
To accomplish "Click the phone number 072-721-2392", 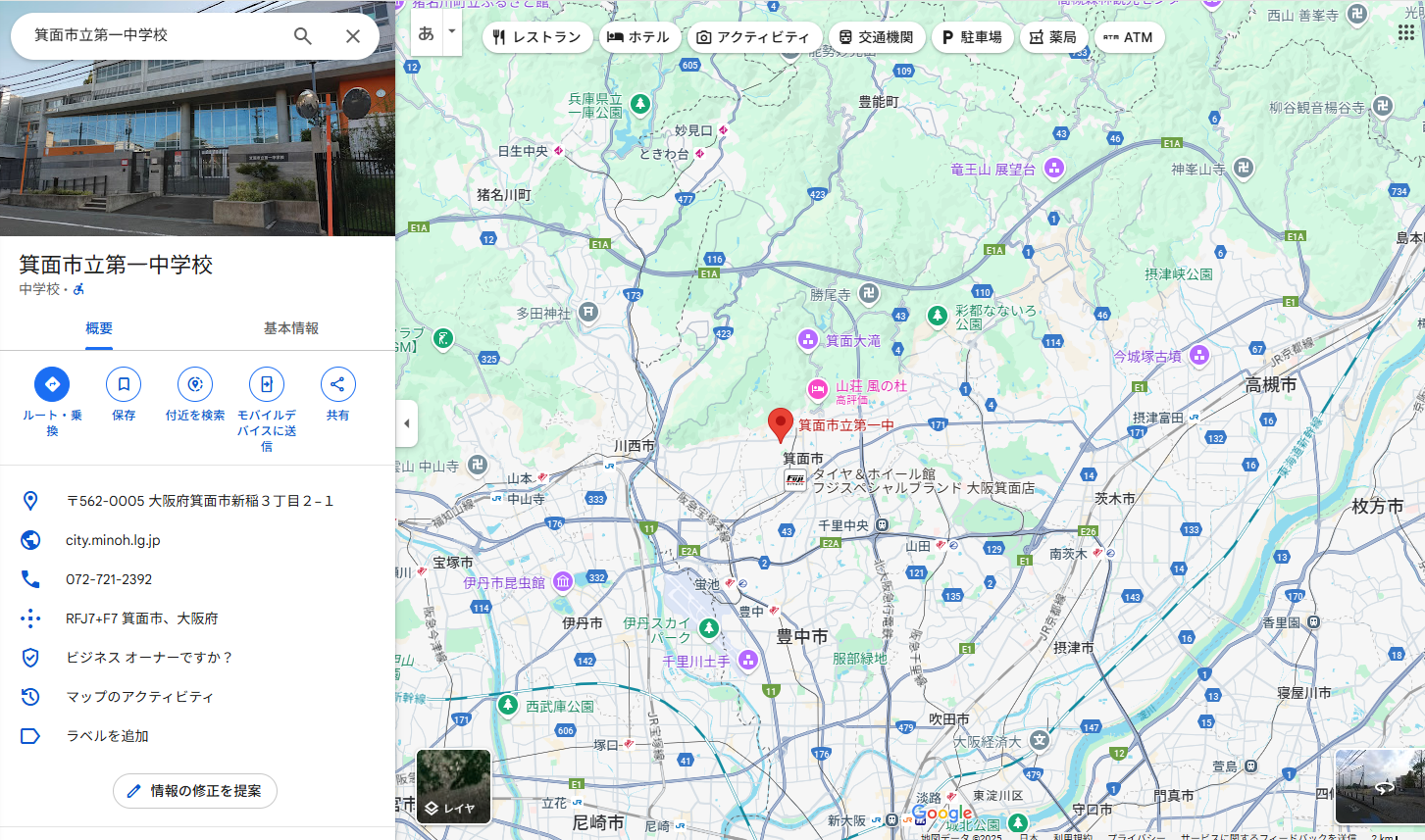I will coord(109,579).
